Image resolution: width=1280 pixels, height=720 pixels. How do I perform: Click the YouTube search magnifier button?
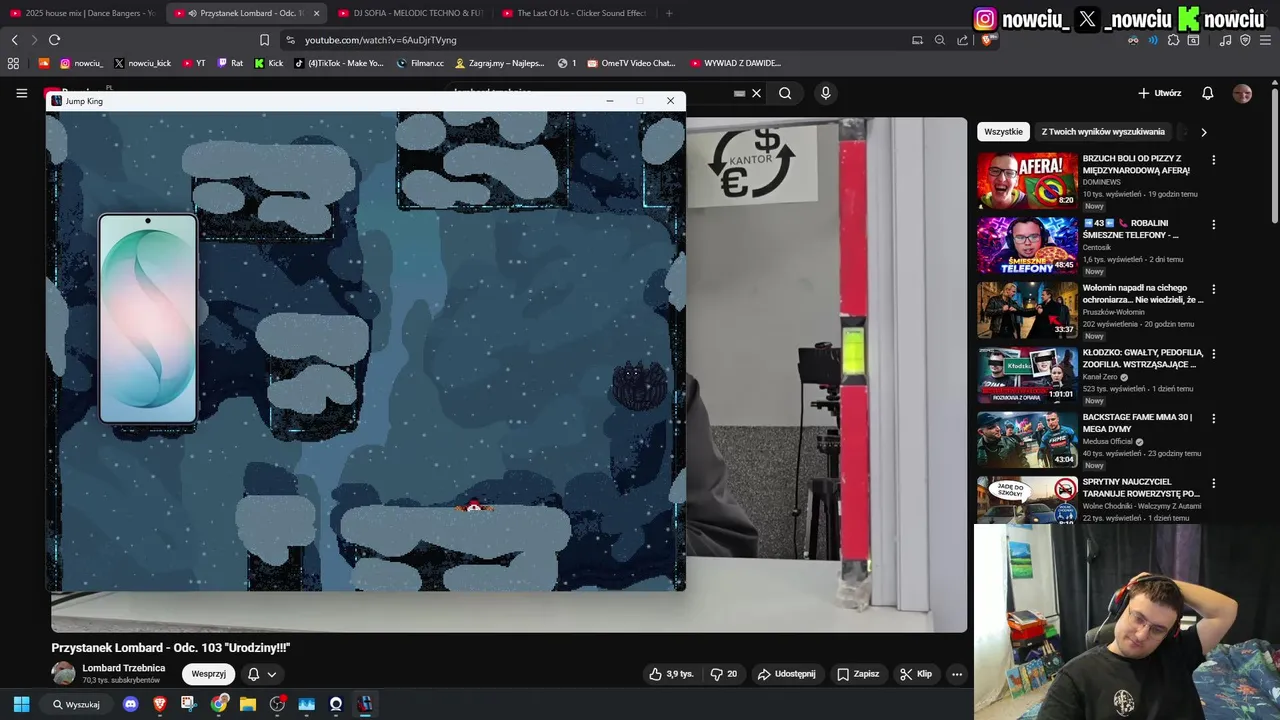[x=785, y=93]
